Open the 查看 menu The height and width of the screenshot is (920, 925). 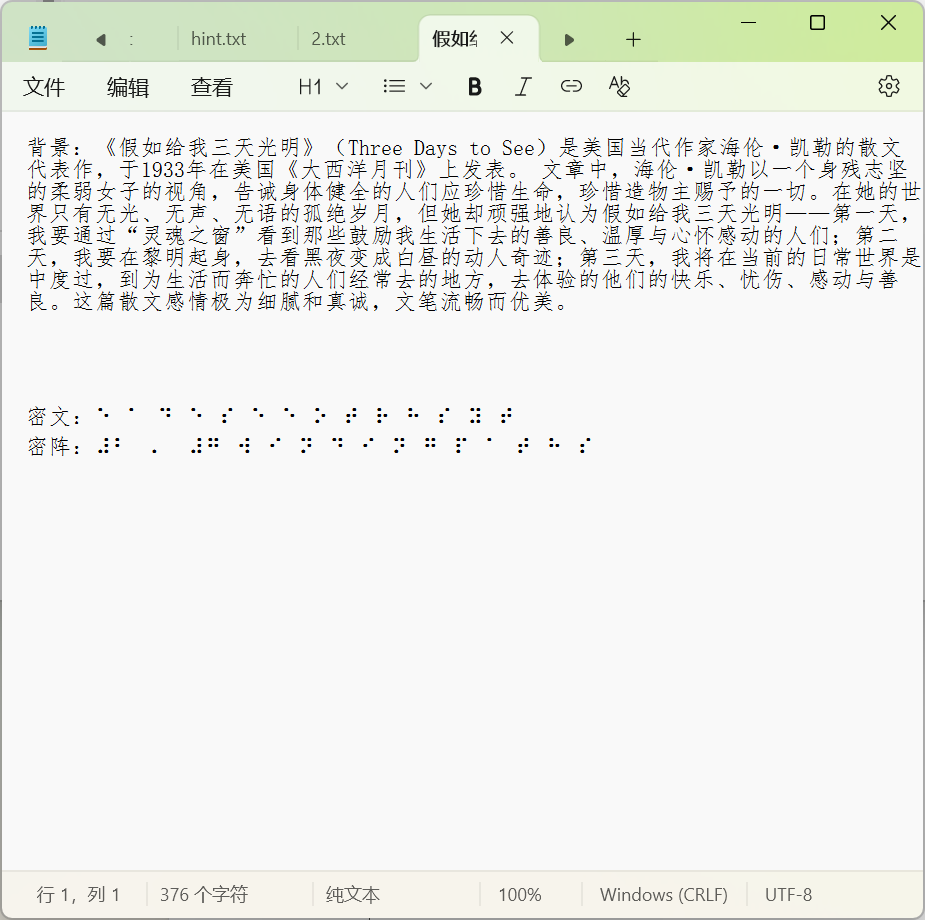tap(212, 88)
